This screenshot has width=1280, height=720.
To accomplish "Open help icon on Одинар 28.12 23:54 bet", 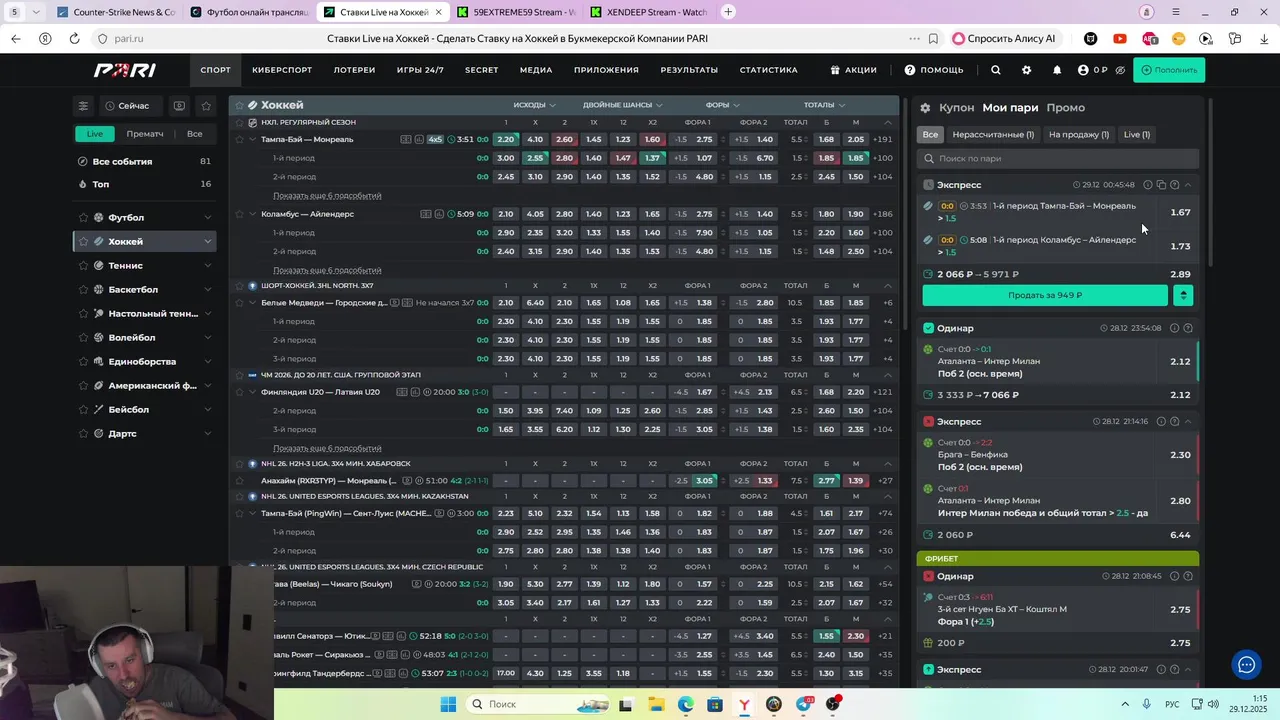I will coord(1188,328).
